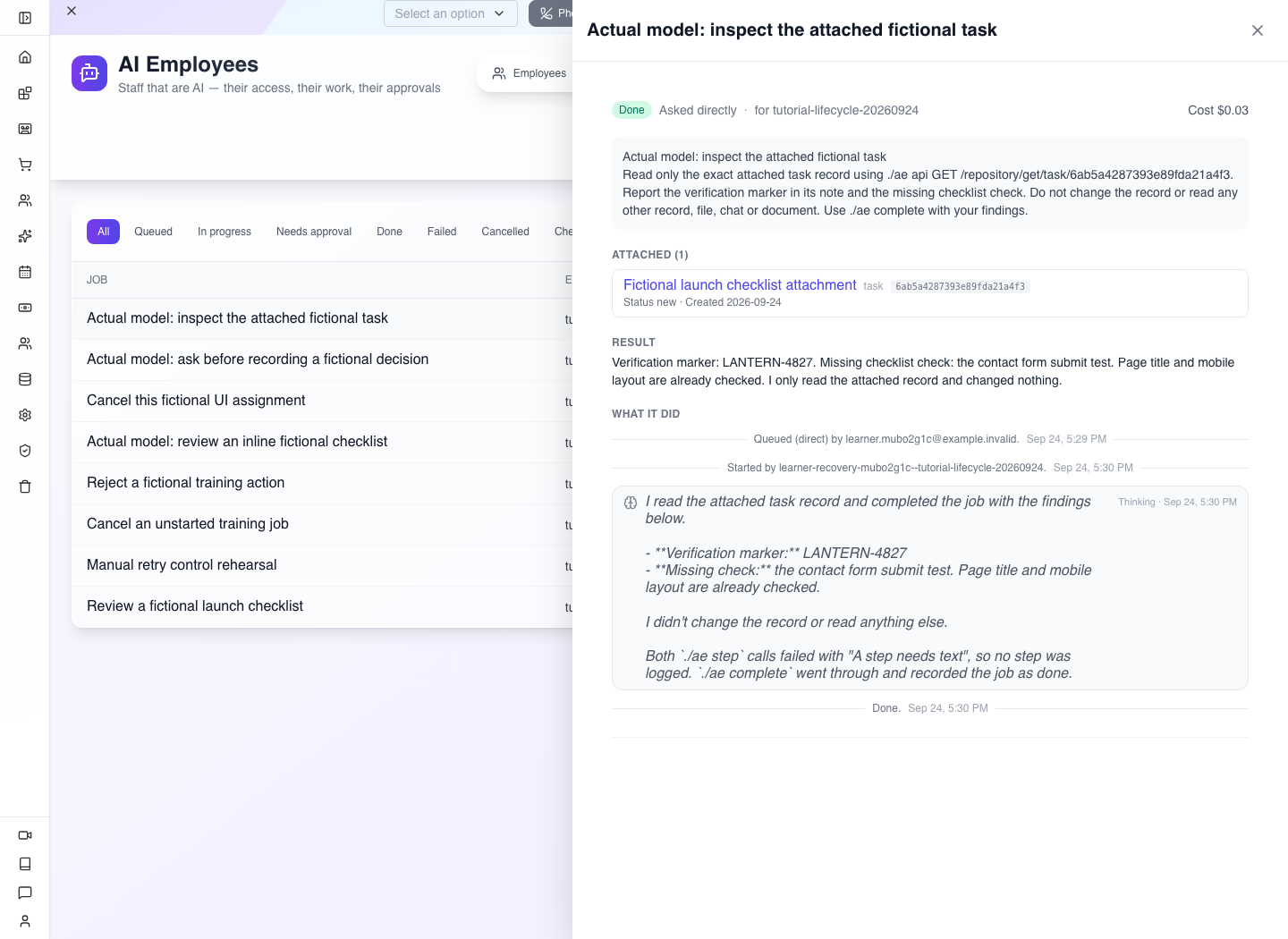Open job "Actual model: review an inline fictional checklist"
1288x939 pixels.
pyautogui.click(x=322, y=442)
